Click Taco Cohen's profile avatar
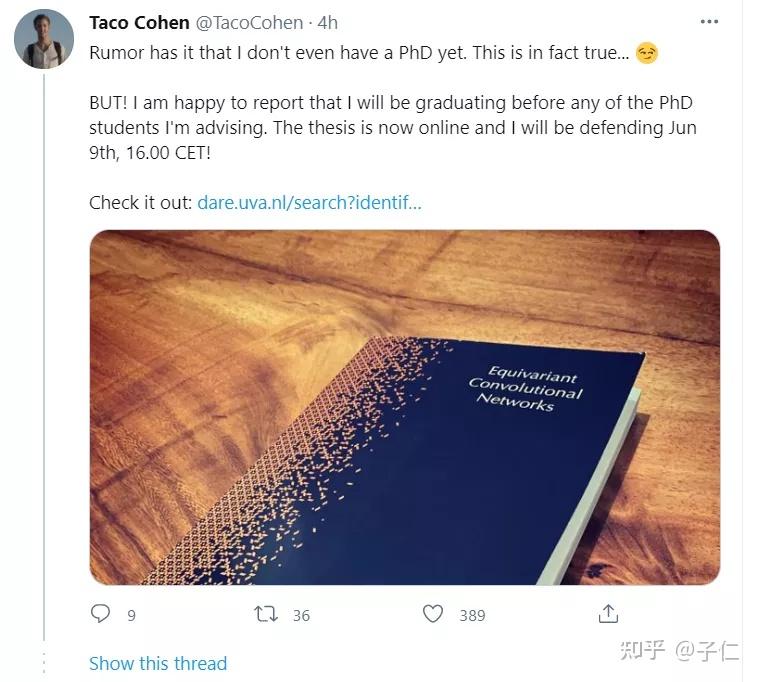The height and width of the screenshot is (682, 758). (x=44, y=39)
